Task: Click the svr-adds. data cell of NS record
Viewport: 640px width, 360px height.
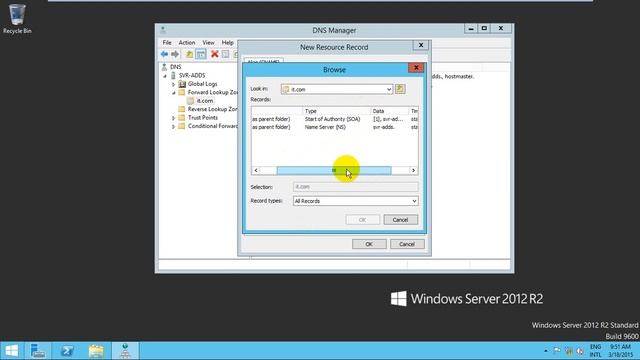Action: pyautogui.click(x=384, y=127)
